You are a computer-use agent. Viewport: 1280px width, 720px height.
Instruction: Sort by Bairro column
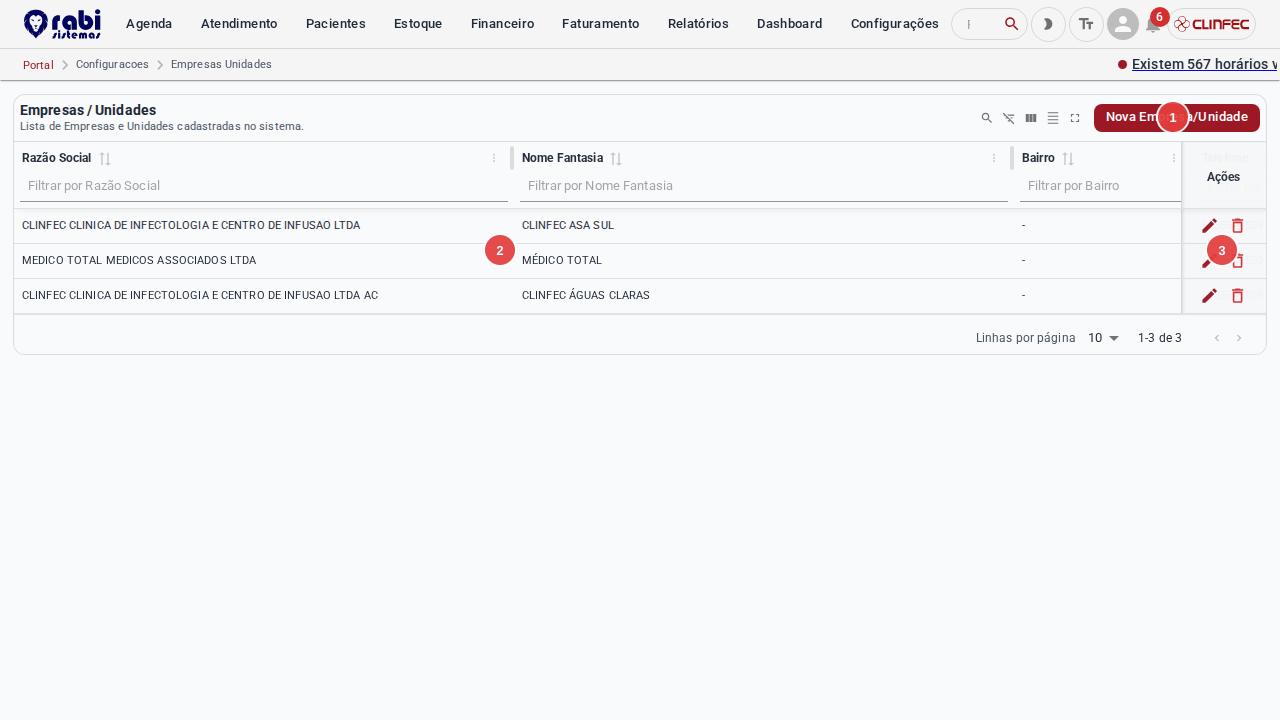point(1068,159)
